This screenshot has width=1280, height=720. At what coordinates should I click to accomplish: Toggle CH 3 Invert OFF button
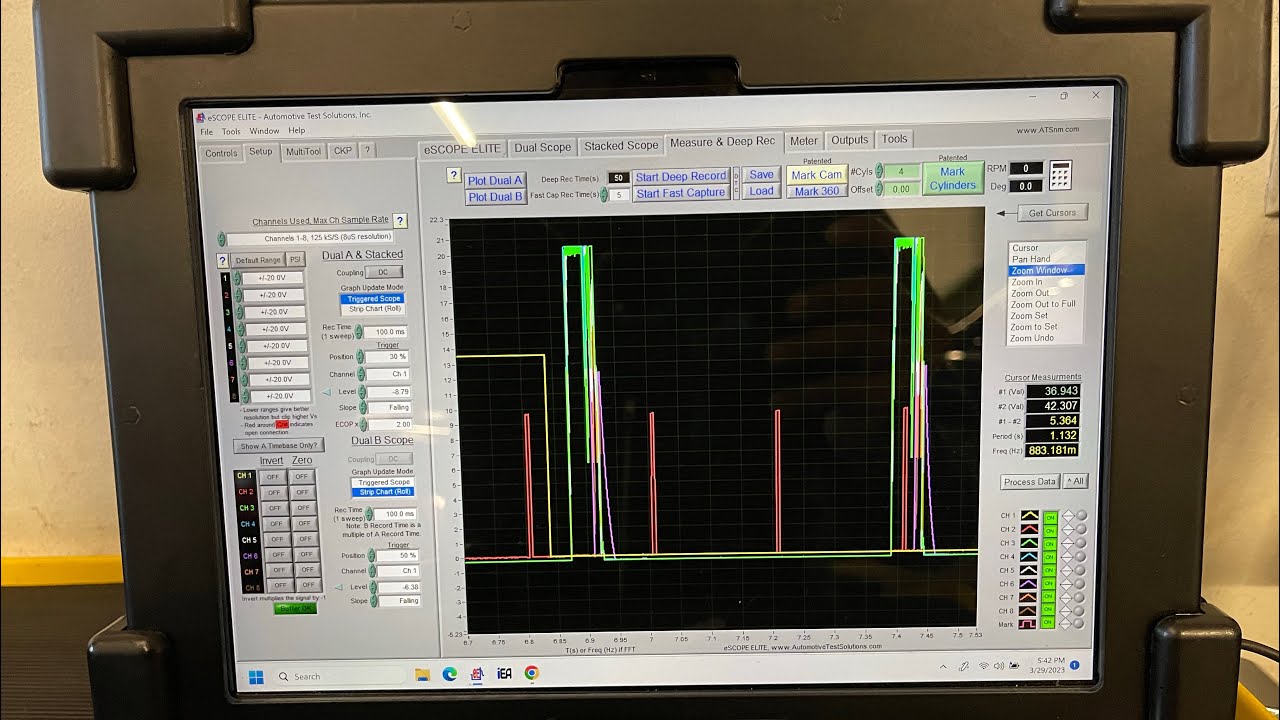click(275, 508)
